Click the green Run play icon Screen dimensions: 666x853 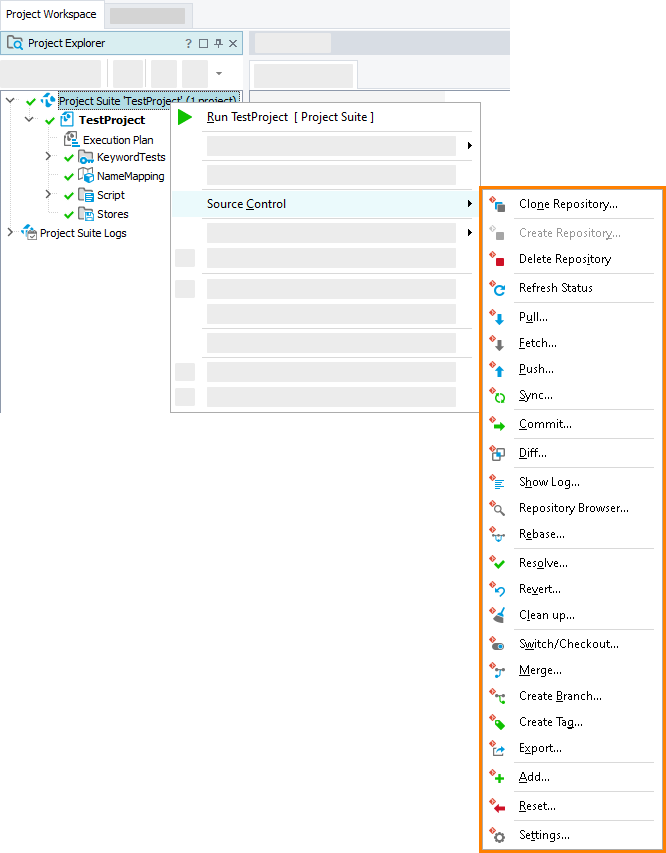(x=185, y=117)
